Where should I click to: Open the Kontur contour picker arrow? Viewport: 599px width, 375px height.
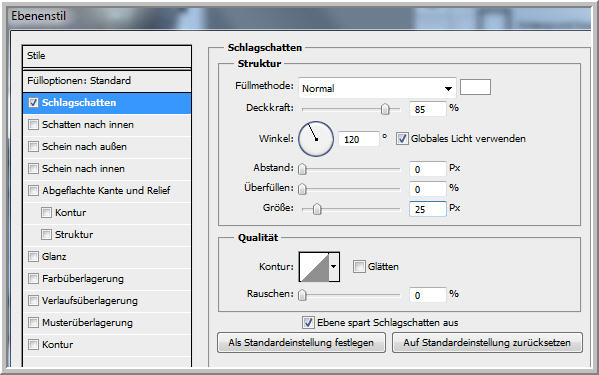point(334,267)
